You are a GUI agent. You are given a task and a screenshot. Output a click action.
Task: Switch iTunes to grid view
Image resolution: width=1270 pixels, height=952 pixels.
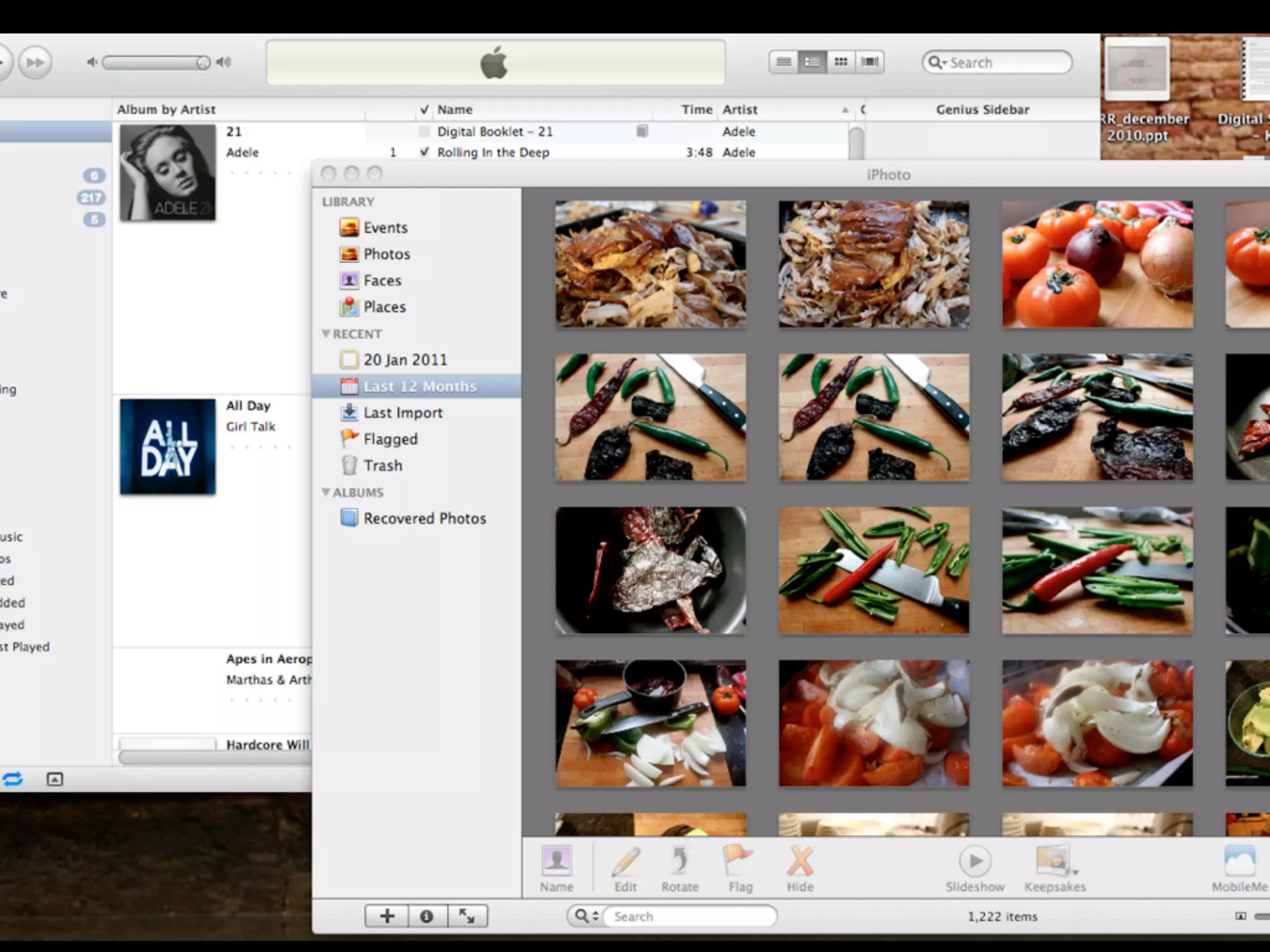pos(841,62)
